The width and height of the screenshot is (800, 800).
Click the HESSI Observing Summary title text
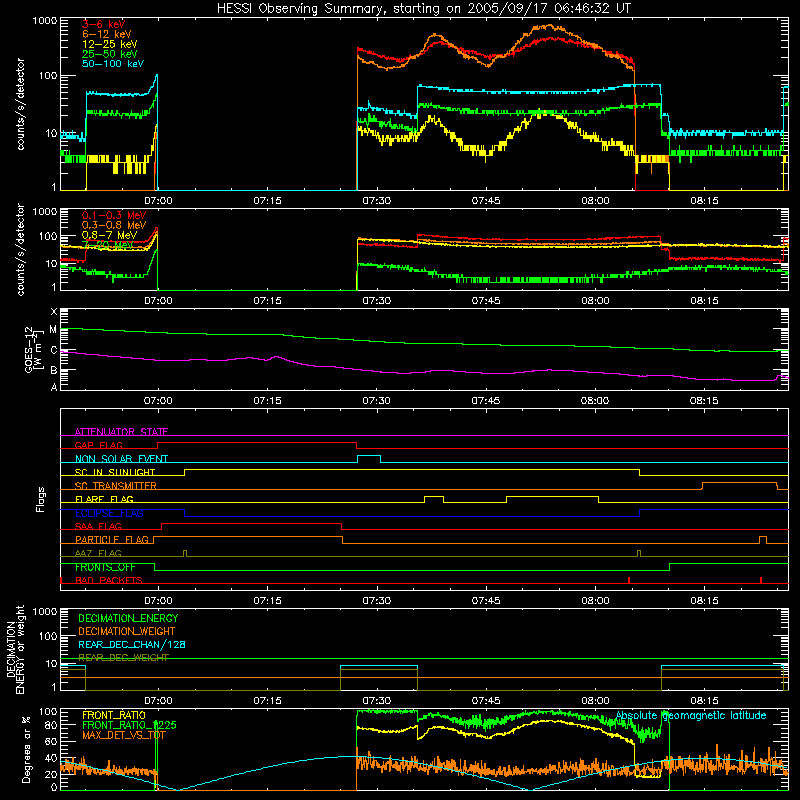click(x=424, y=9)
